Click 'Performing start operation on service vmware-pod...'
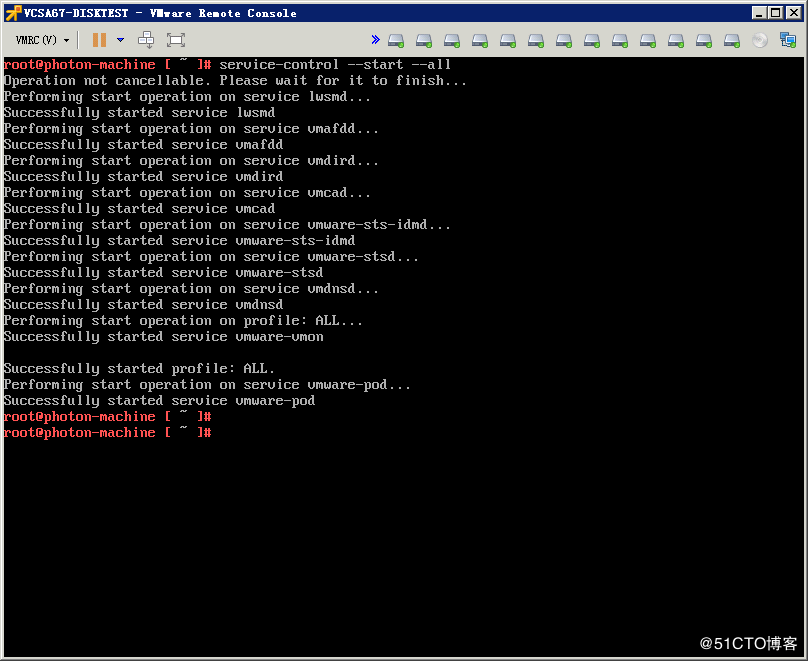The width and height of the screenshot is (808, 661). pyautogui.click(x=207, y=384)
